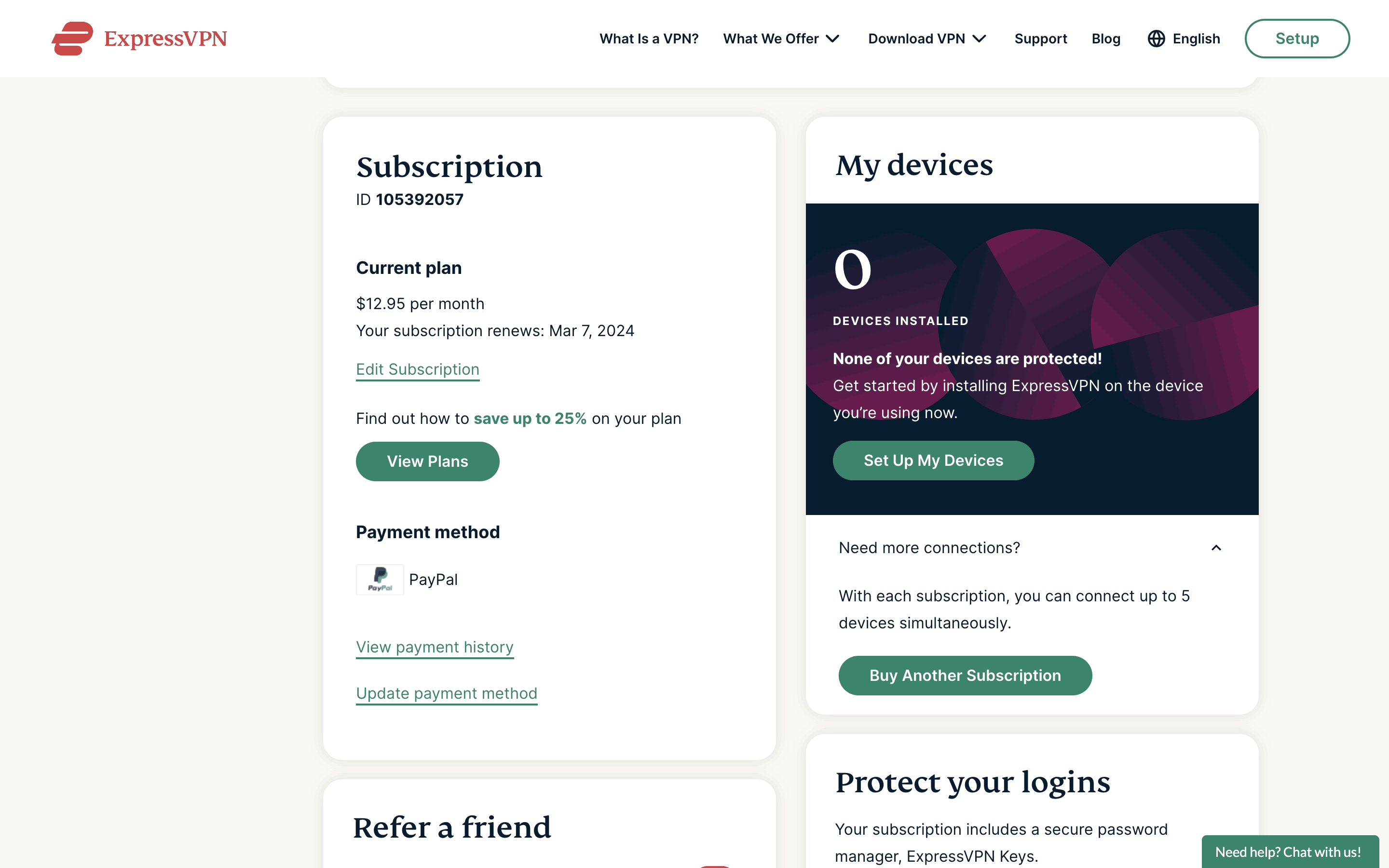This screenshot has height=868, width=1389.
Task: Click the save up to 25% text
Action: pyautogui.click(x=530, y=419)
